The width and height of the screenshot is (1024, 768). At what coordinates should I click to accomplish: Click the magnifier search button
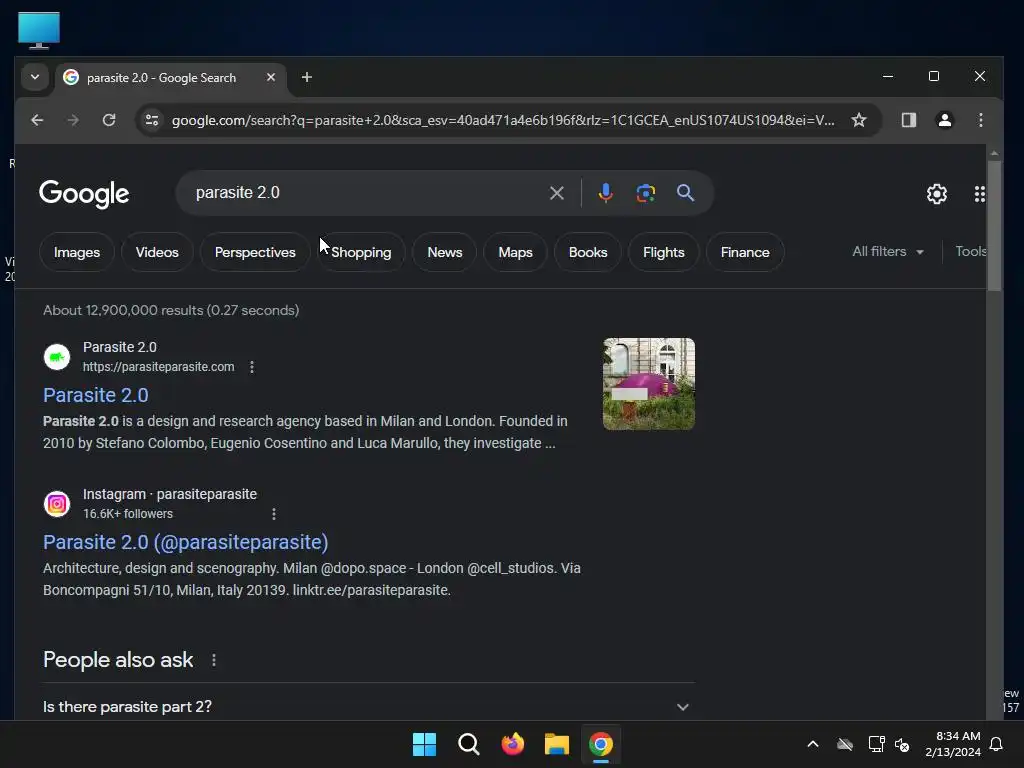tap(685, 193)
